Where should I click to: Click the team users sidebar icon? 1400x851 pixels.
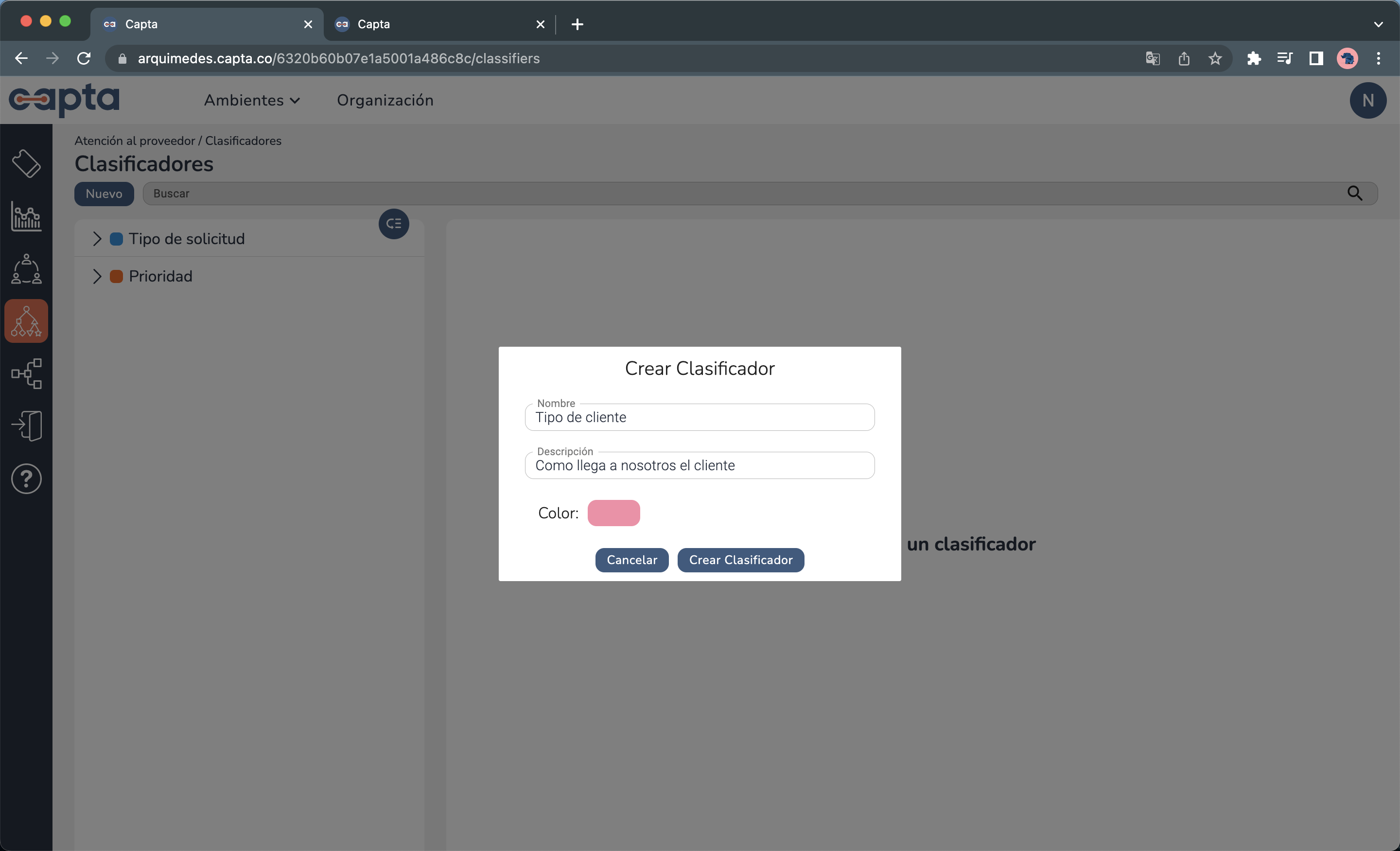click(26, 269)
